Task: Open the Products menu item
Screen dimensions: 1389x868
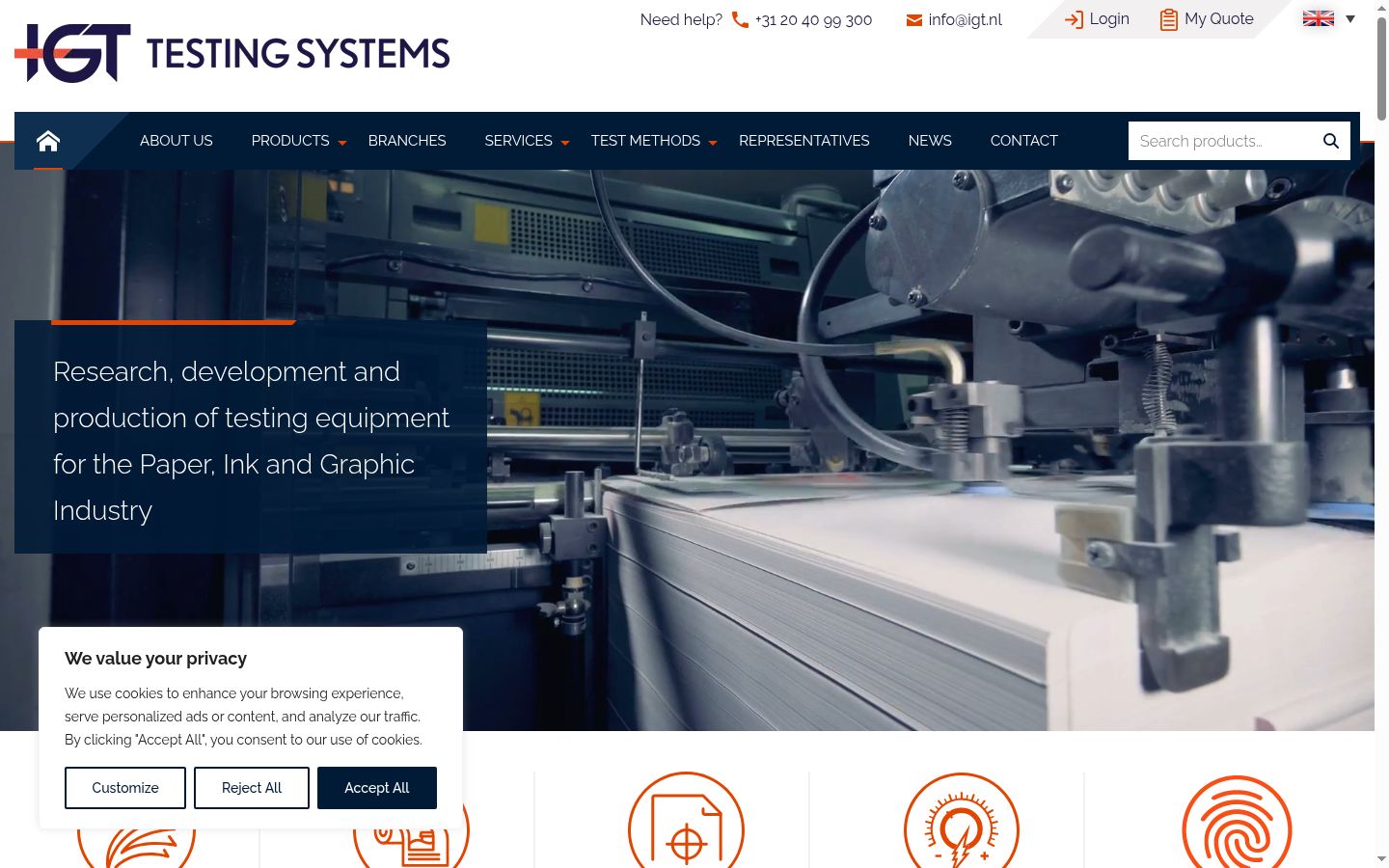Action: pyautogui.click(x=290, y=141)
